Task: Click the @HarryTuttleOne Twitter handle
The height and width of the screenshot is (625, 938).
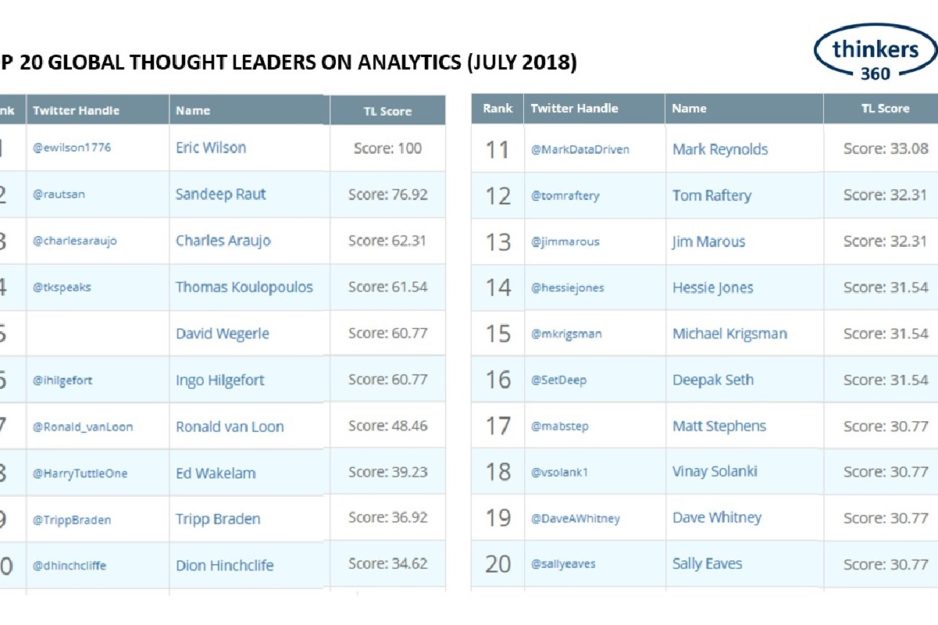Action: click(80, 473)
